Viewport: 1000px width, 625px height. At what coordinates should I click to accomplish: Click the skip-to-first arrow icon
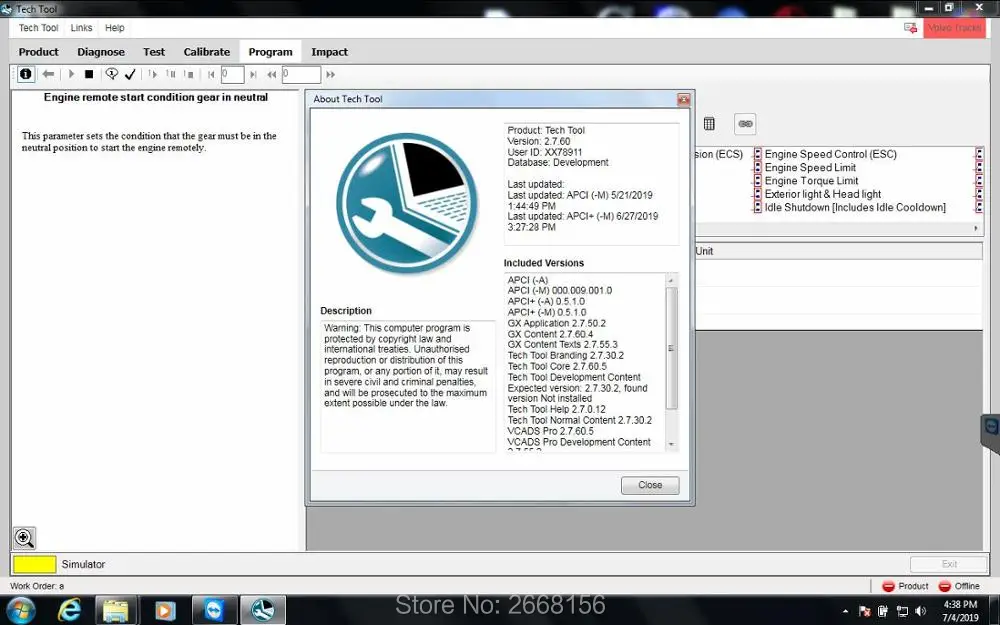click(x=211, y=75)
